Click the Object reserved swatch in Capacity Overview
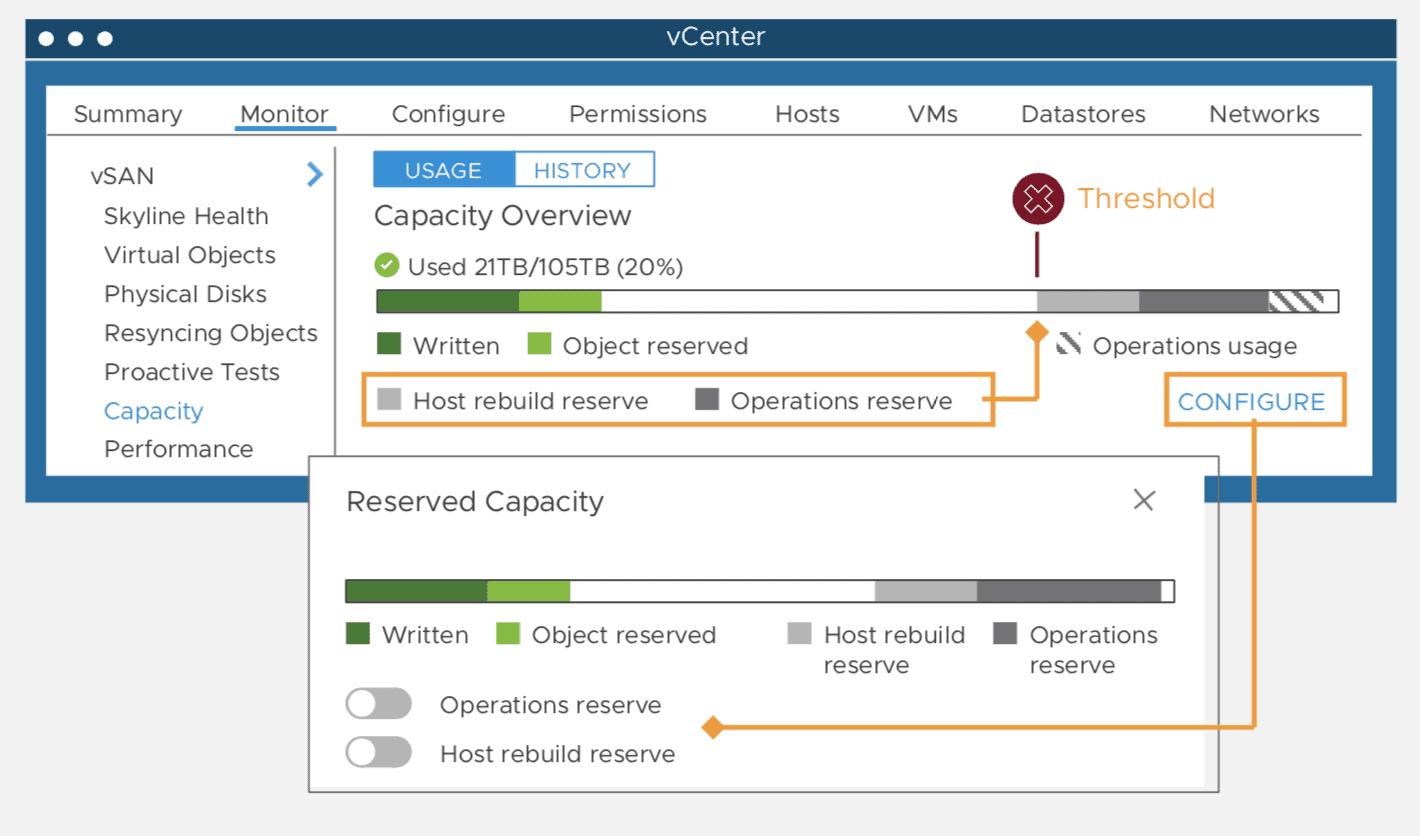Screen dimensions: 1420x836 (x=539, y=344)
